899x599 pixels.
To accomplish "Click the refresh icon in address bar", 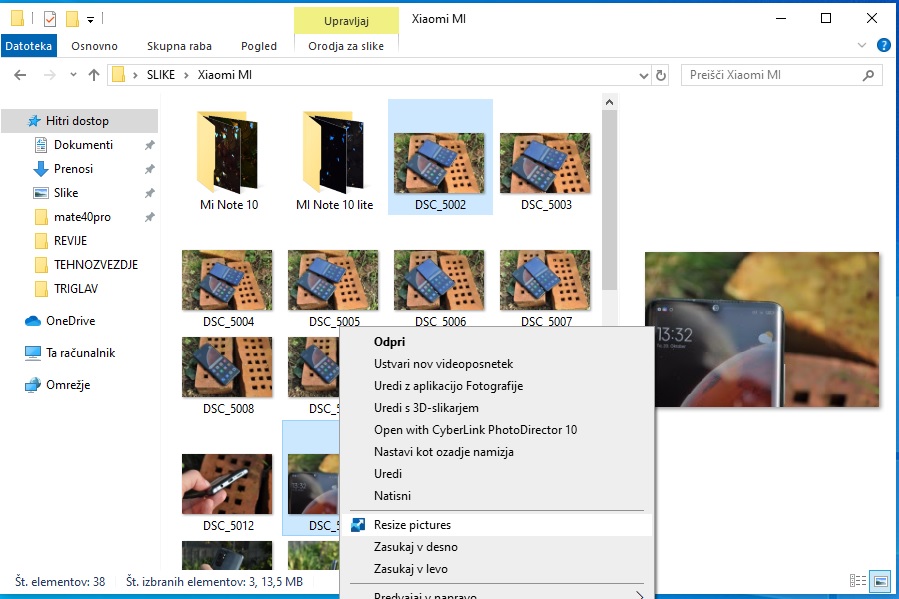I will tap(661, 75).
